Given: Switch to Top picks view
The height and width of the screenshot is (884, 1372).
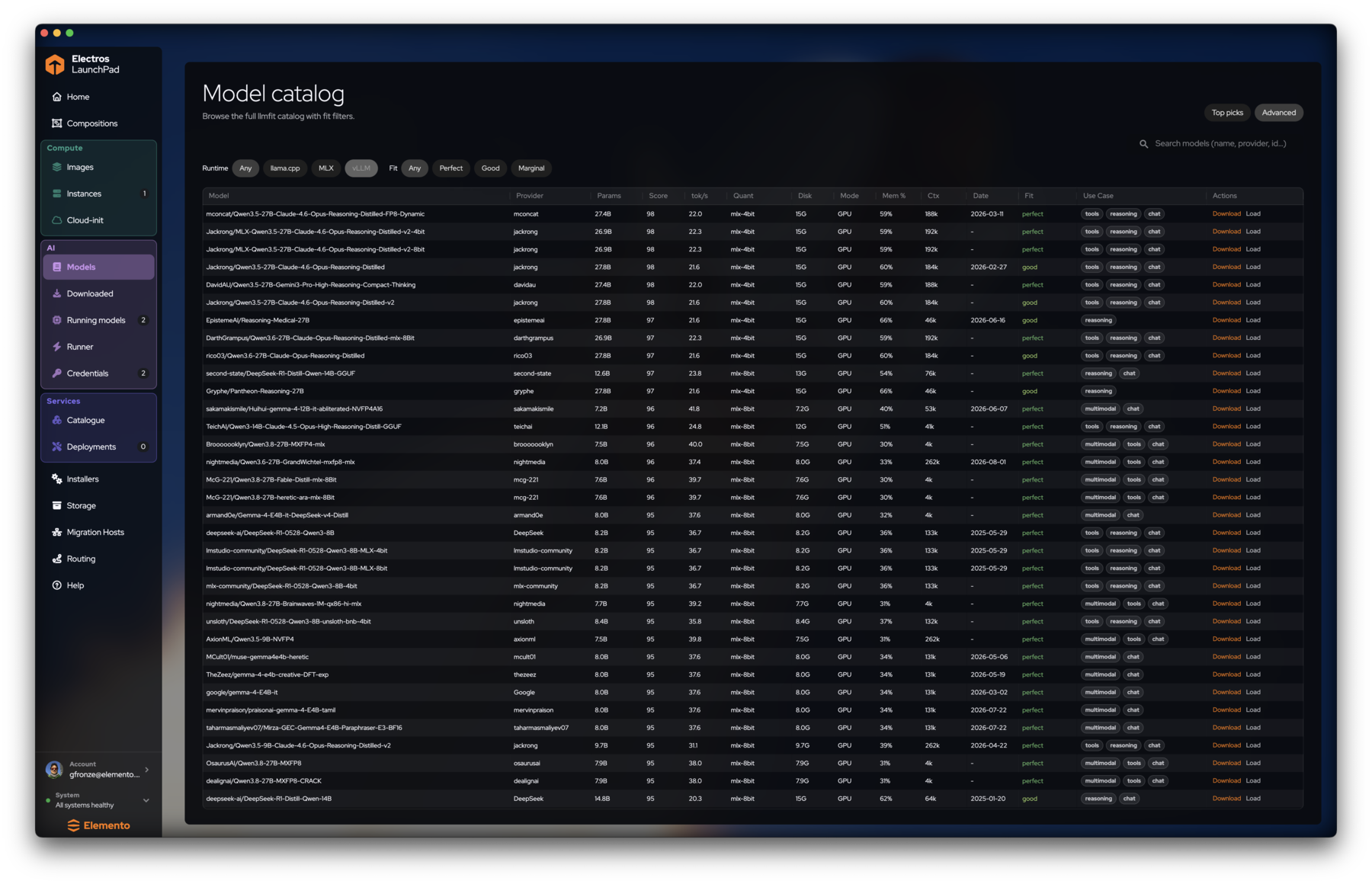Looking at the screenshot, I should (1227, 113).
